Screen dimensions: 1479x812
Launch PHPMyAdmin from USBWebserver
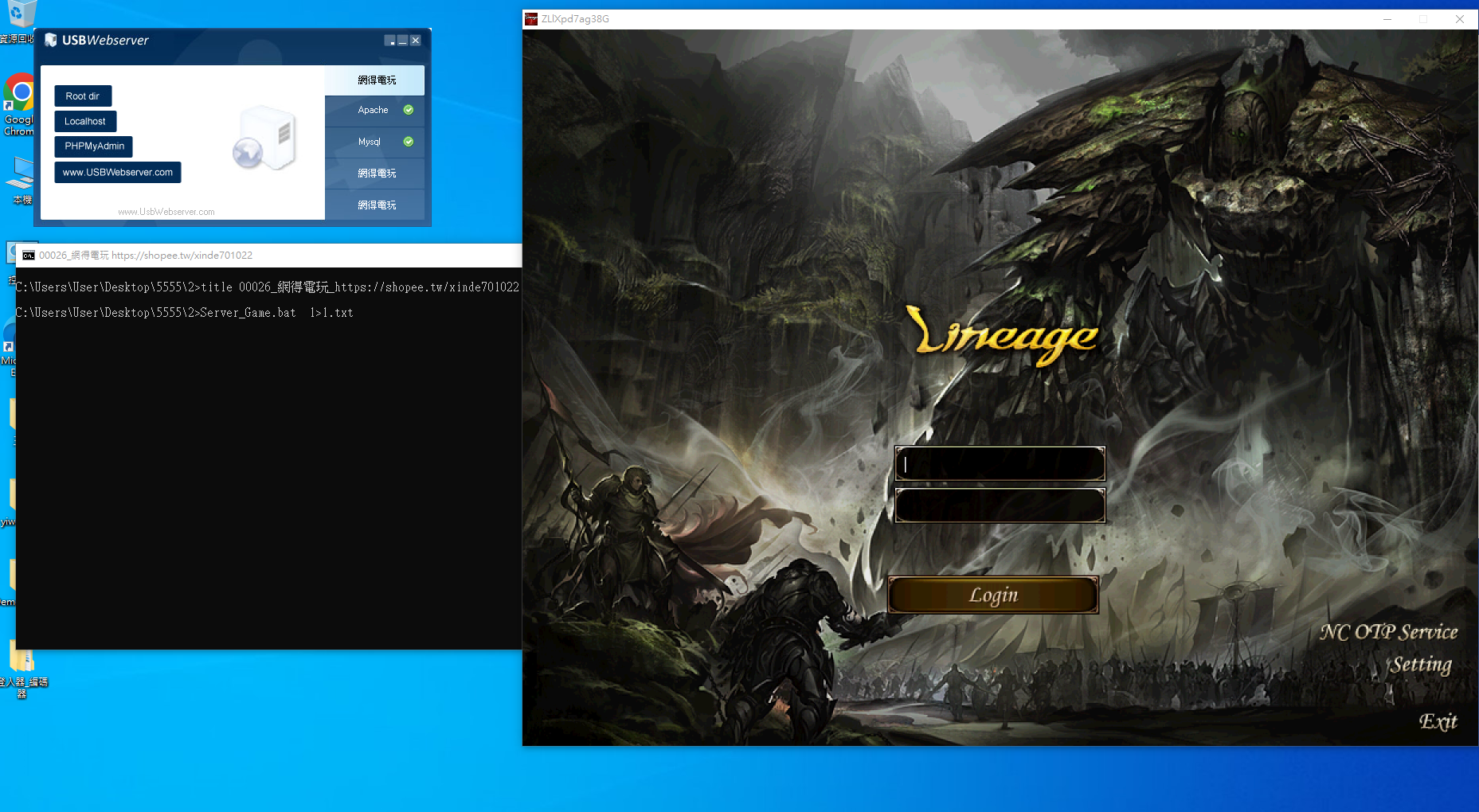pos(94,146)
